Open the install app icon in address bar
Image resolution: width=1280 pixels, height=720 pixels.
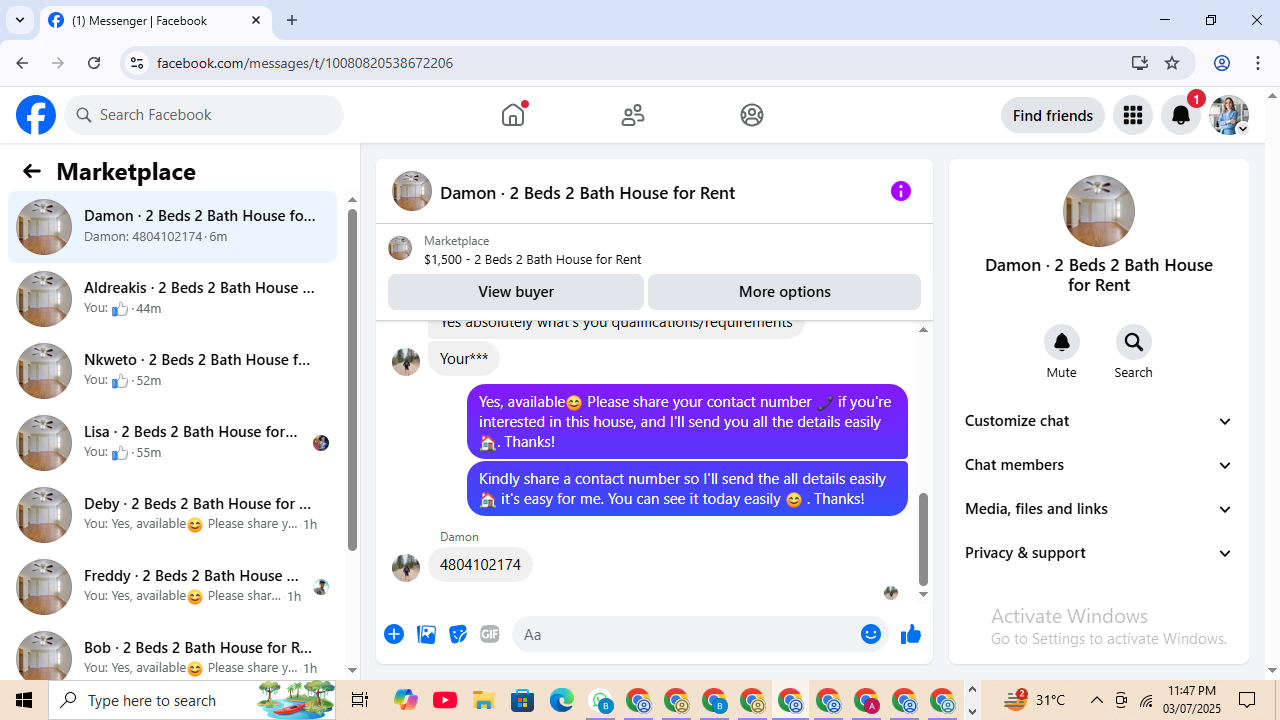tap(1140, 63)
